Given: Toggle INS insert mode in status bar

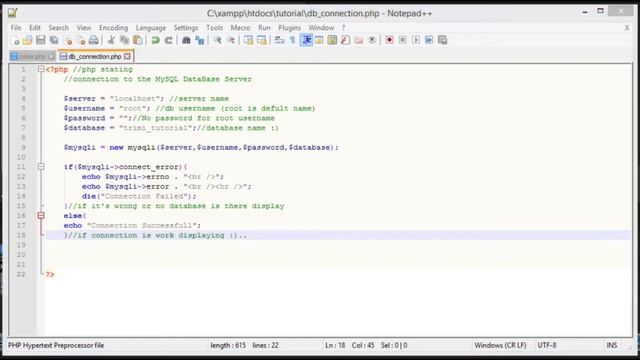Looking at the screenshot, I should pyautogui.click(x=611, y=345).
